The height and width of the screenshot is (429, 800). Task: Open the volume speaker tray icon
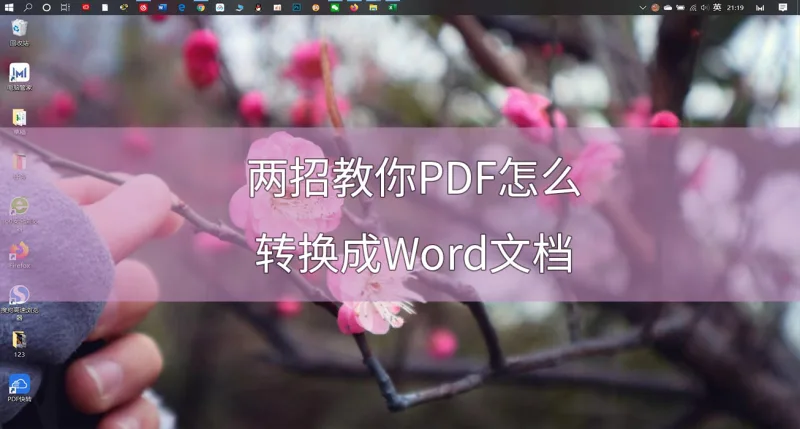pyautogui.click(x=705, y=8)
